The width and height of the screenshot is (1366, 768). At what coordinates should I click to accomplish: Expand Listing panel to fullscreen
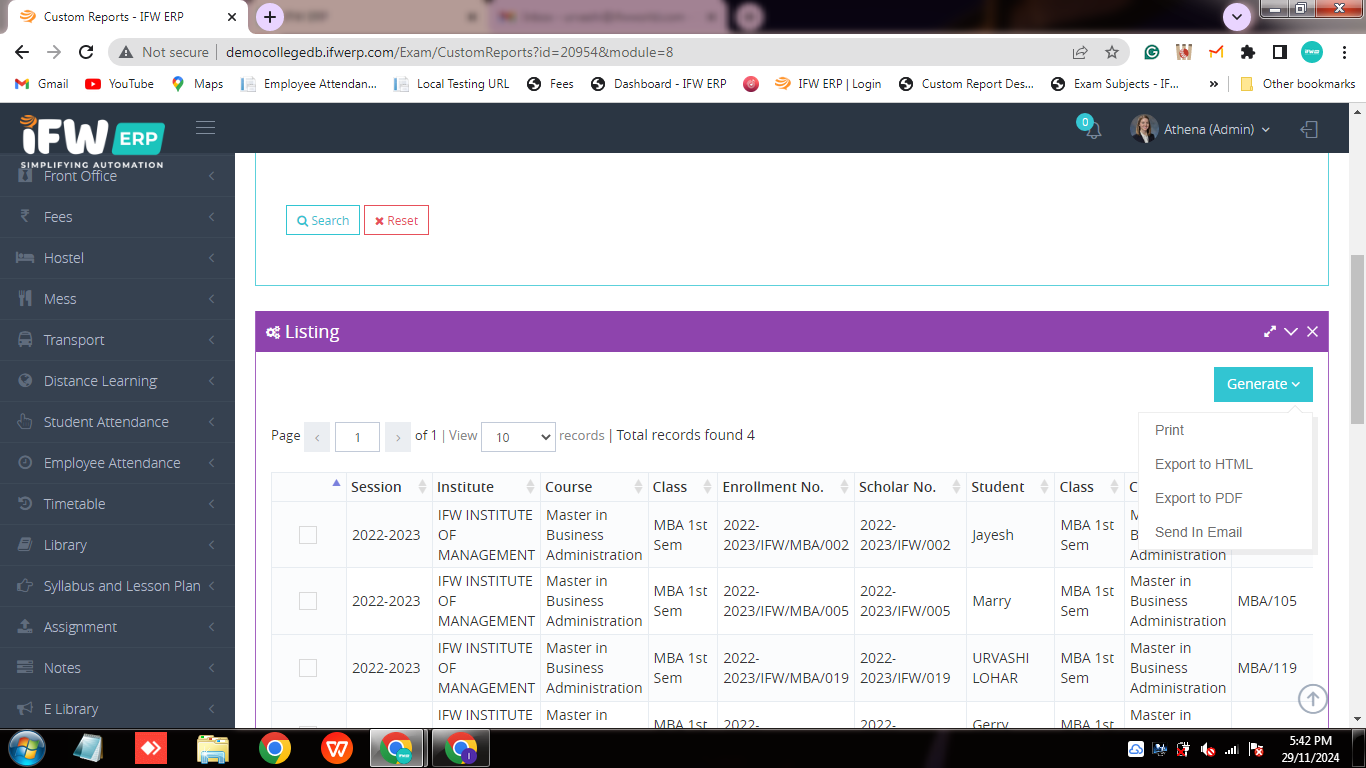pos(1269,332)
